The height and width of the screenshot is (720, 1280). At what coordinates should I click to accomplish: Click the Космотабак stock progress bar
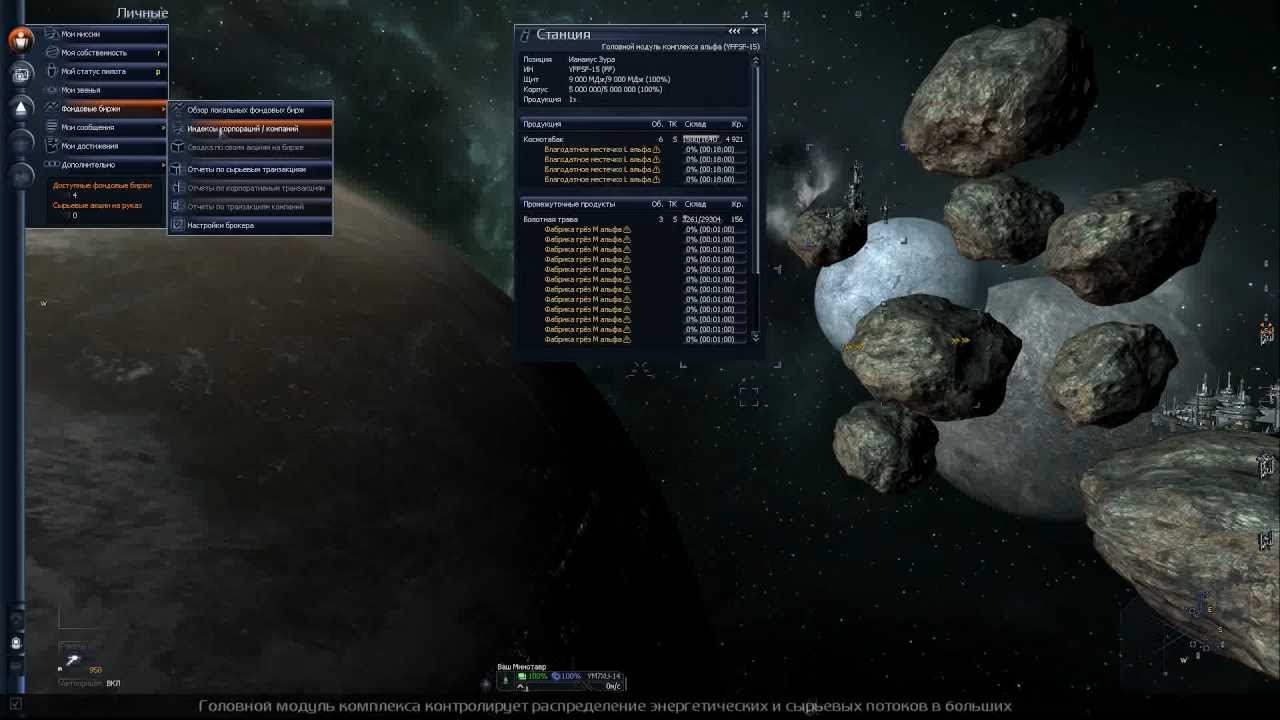click(701, 139)
